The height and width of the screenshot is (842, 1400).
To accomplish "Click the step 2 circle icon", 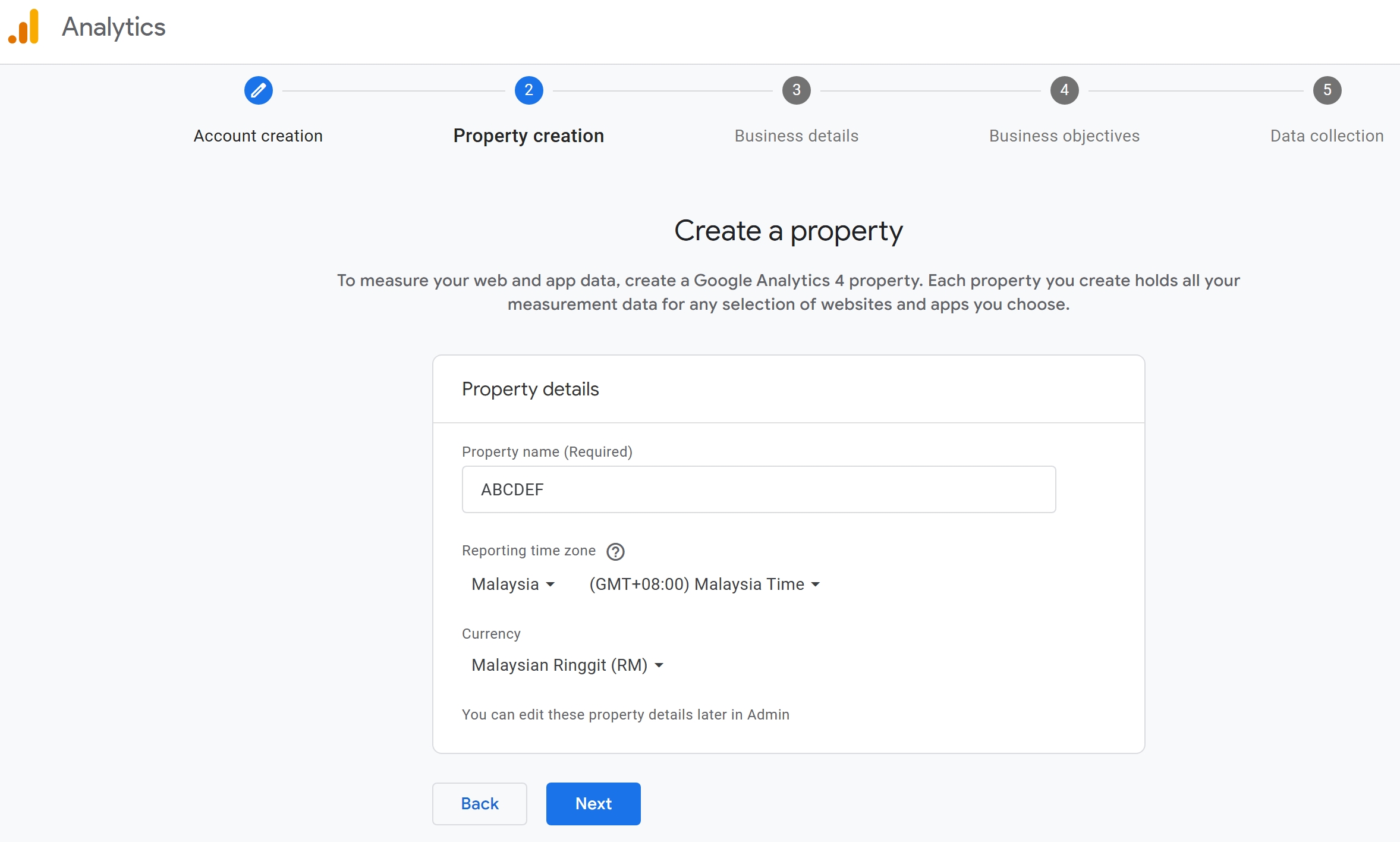I will click(528, 90).
